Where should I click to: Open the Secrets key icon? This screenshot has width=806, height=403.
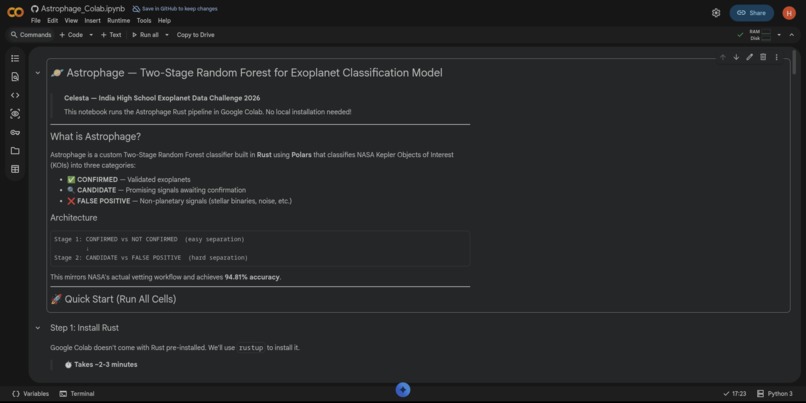[15, 133]
